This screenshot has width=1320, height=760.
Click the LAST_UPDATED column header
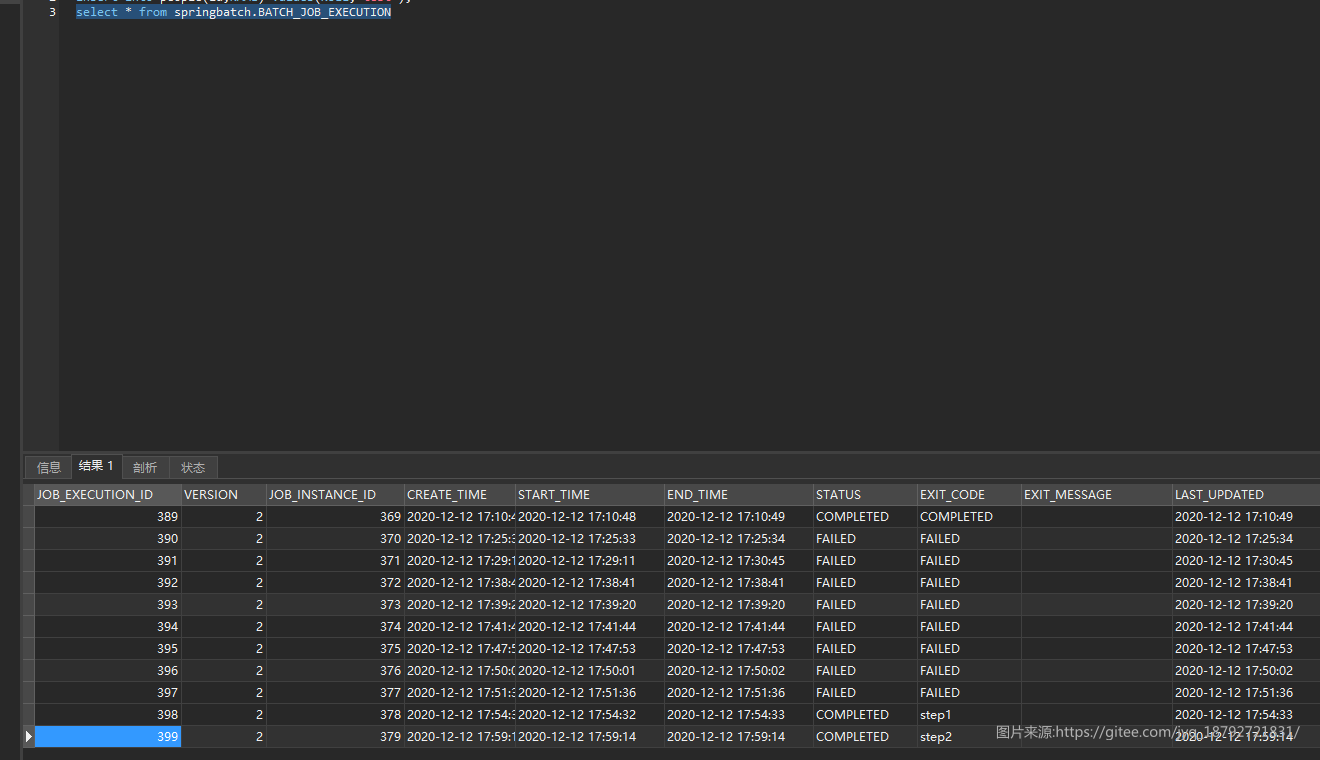point(1246,495)
